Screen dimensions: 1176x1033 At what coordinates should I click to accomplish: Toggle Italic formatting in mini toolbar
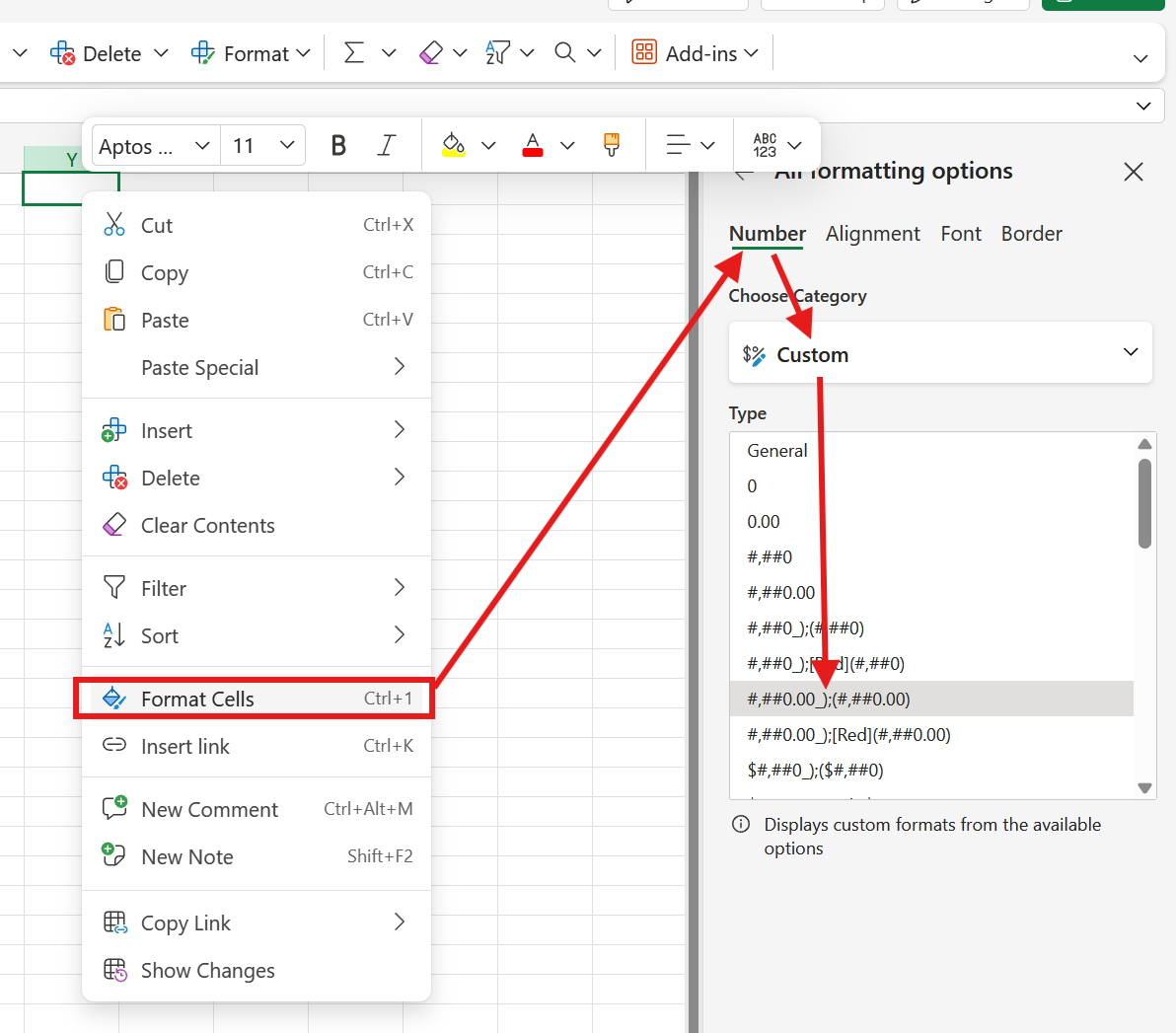pyautogui.click(x=387, y=146)
